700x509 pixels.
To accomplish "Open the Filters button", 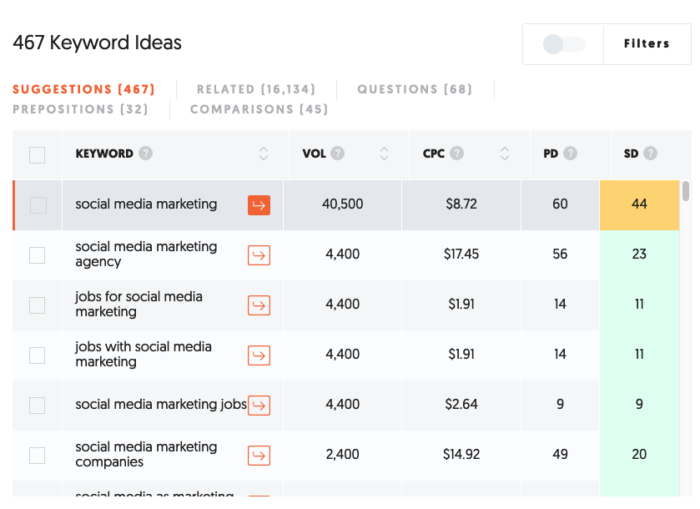I will (x=646, y=44).
